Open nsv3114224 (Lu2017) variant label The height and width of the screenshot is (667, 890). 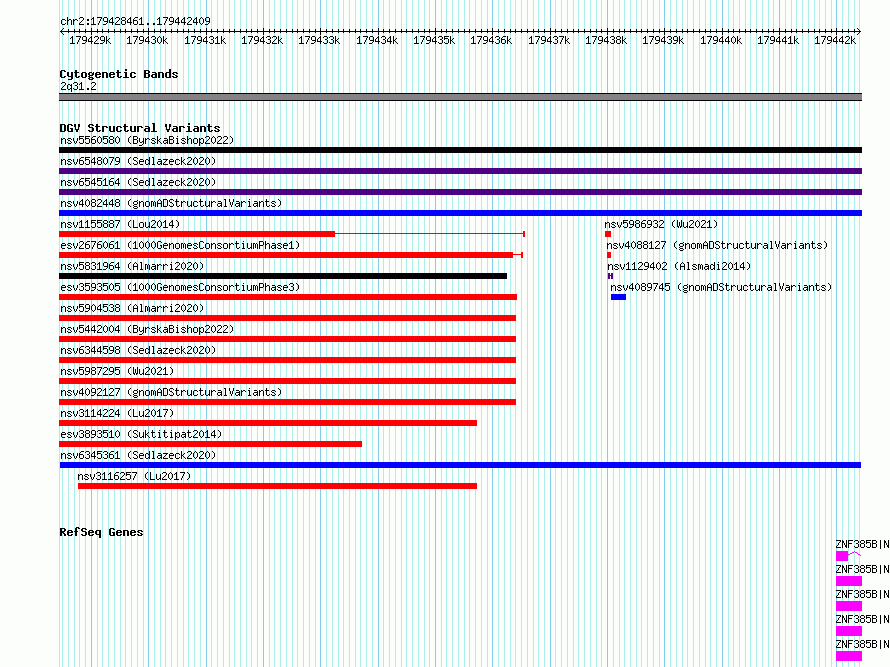117,413
